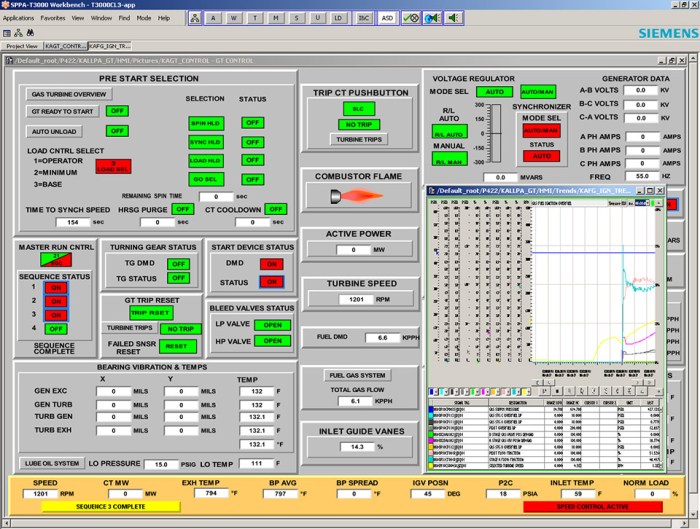The image size is (700, 529).
Task: Open Gas Turbine Overview screen
Action: point(67,94)
